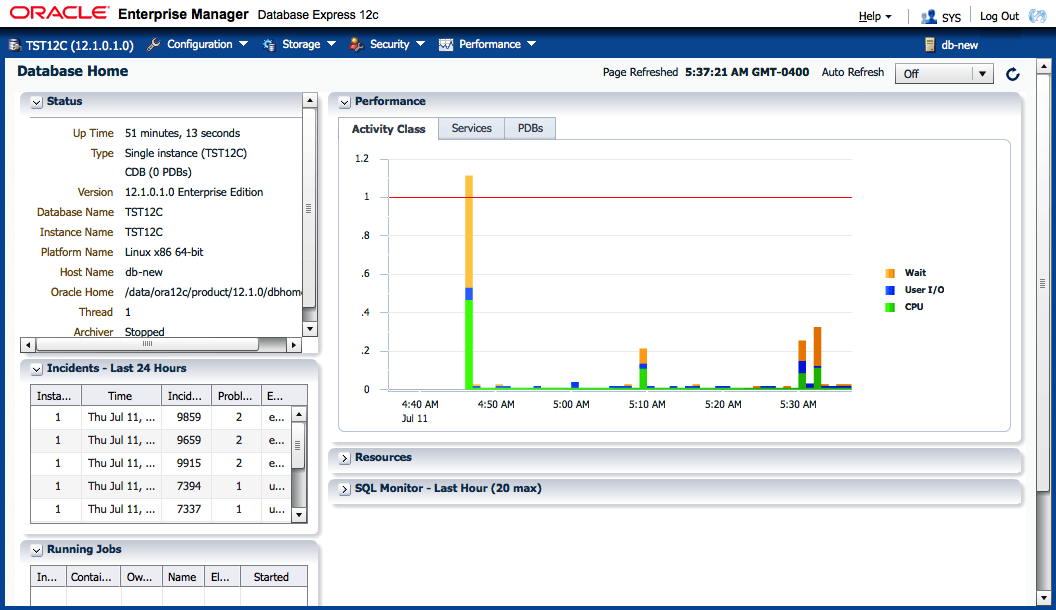Open the Auto Refresh dropdown
The width and height of the screenshot is (1056, 610).
click(944, 73)
